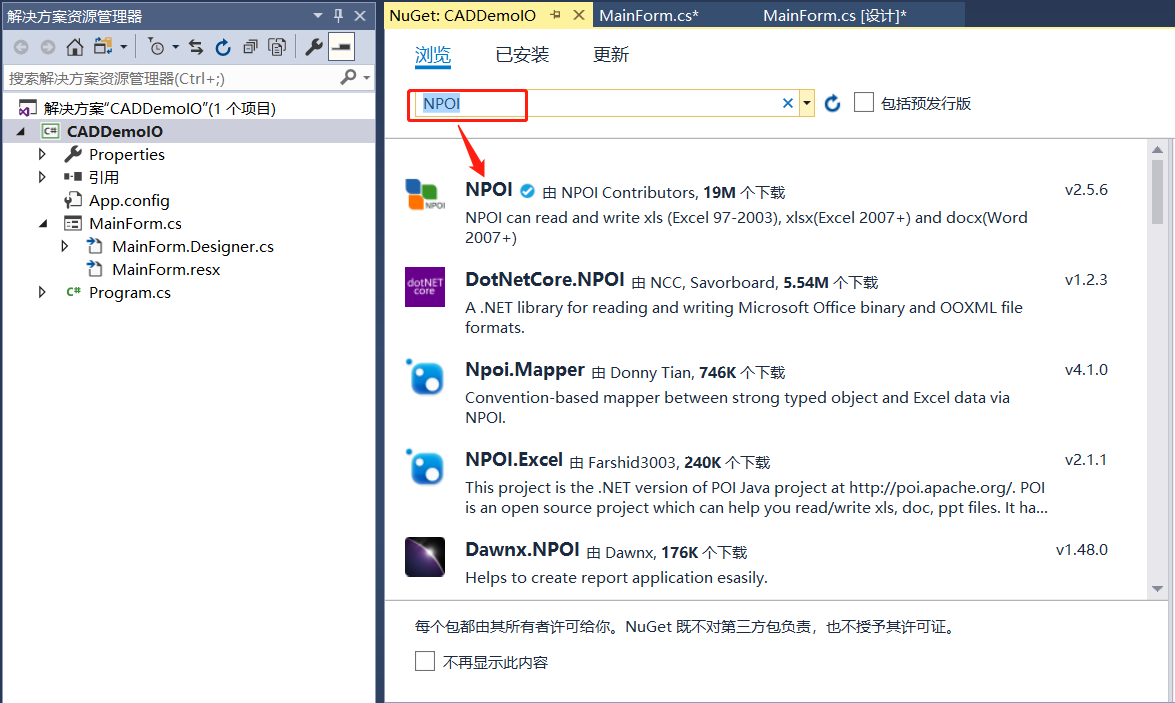The height and width of the screenshot is (703, 1175).
Task: Pin the NuGet: CADDemoIO tab
Action: [555, 15]
